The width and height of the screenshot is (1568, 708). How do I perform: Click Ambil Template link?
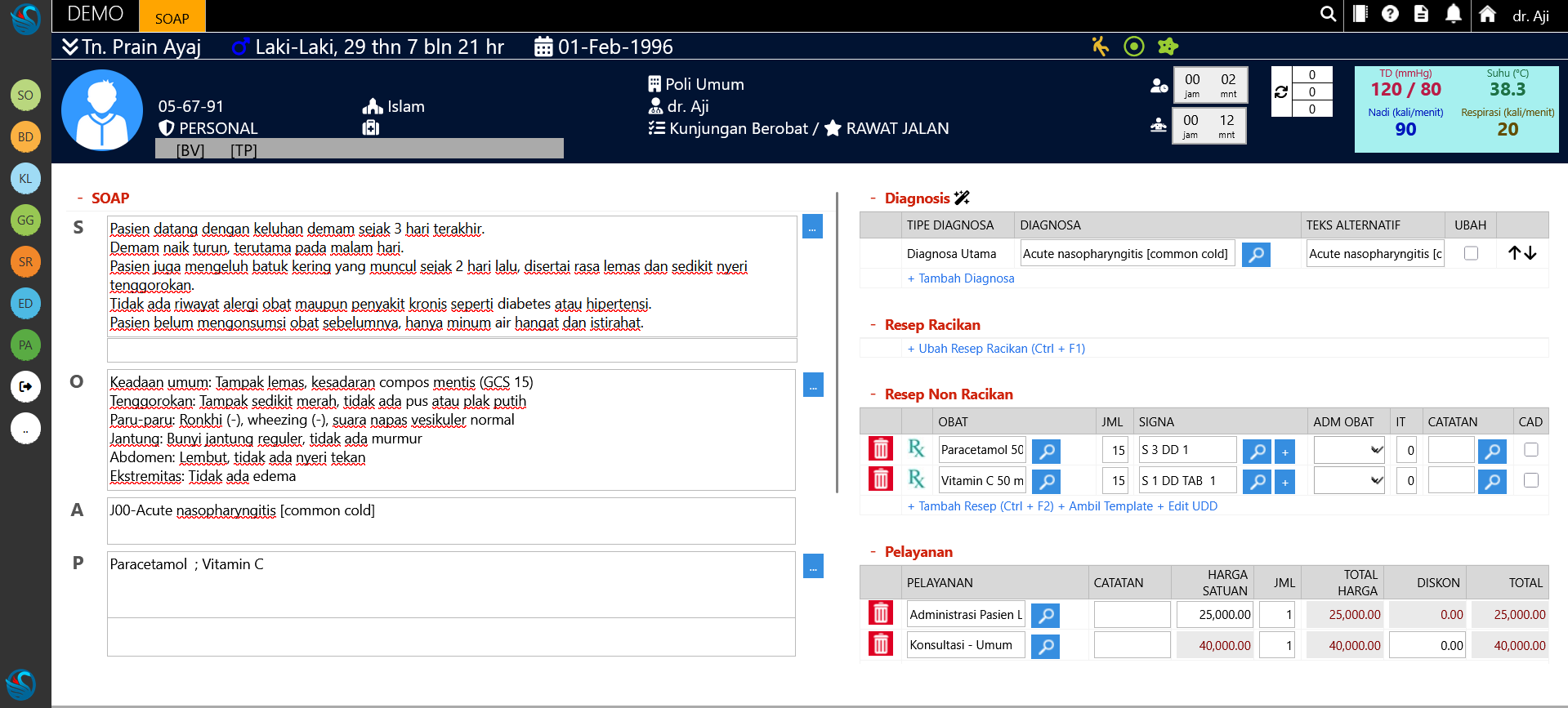point(1106,506)
